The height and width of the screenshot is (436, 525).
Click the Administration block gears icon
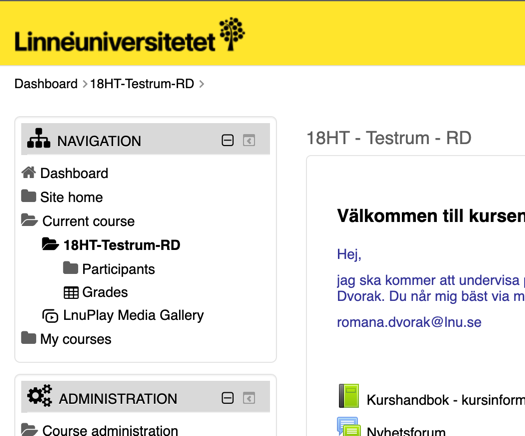coord(40,396)
